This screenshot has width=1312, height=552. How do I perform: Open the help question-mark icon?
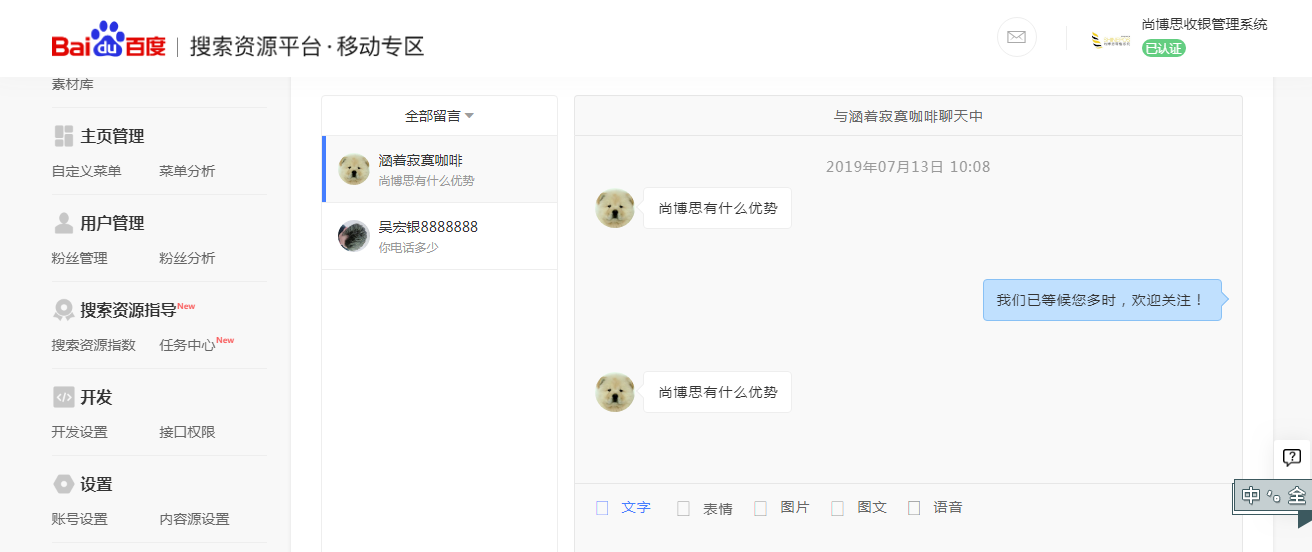(x=1292, y=458)
